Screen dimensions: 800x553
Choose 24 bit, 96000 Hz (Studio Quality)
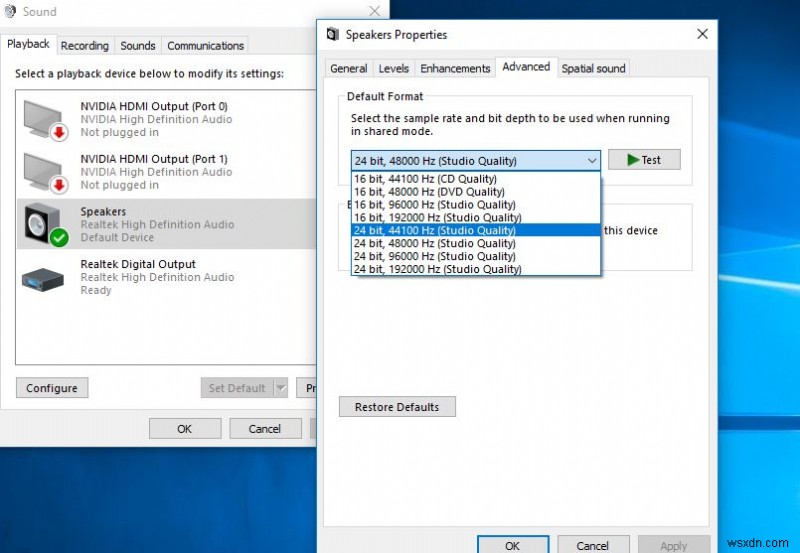tap(476, 256)
